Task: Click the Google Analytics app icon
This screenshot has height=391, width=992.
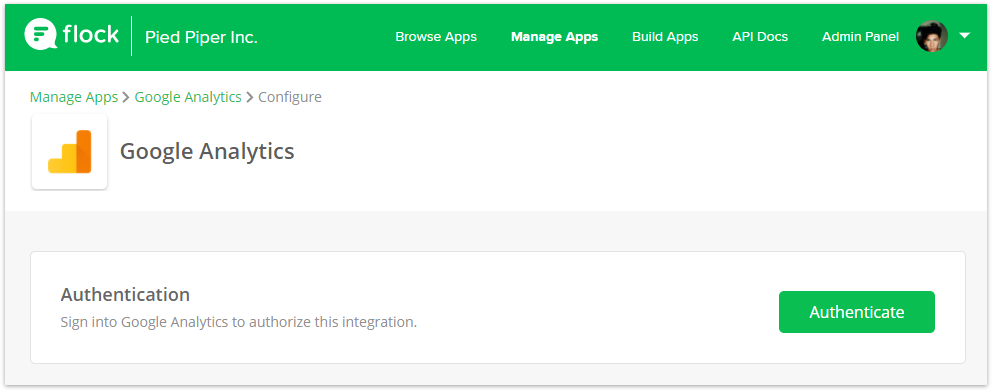Action: pos(70,151)
